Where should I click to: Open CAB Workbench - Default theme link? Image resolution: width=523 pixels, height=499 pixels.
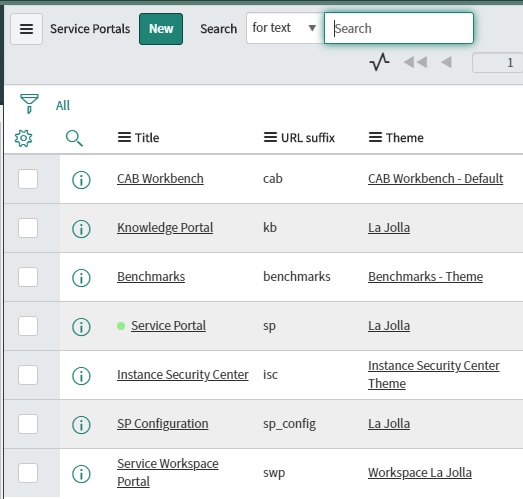[436, 179]
